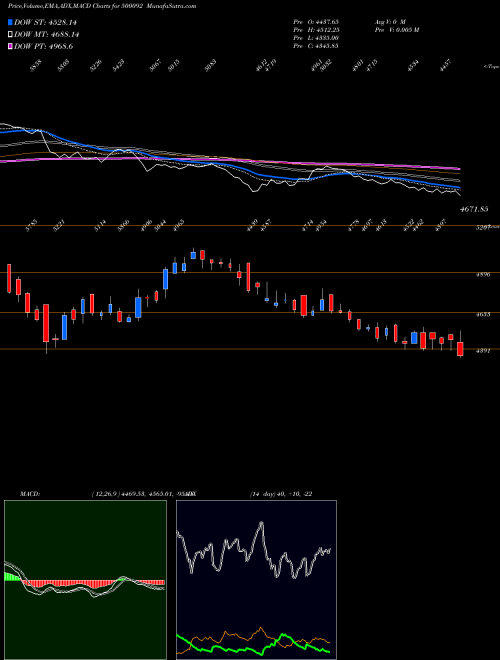Select the 'DOW MT: 4688.14' legend label
Screen dimensions: 500x660
pos(47,35)
